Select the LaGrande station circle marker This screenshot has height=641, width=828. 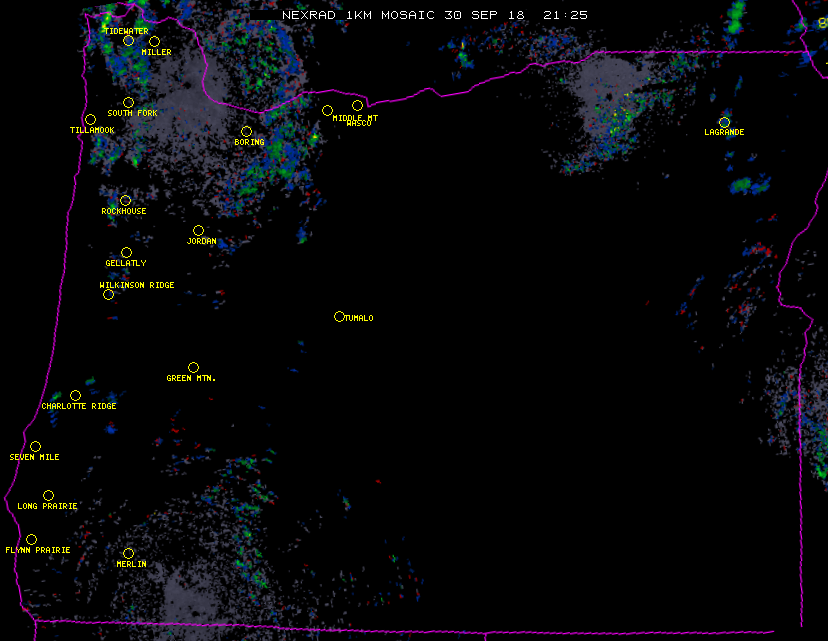pos(724,122)
